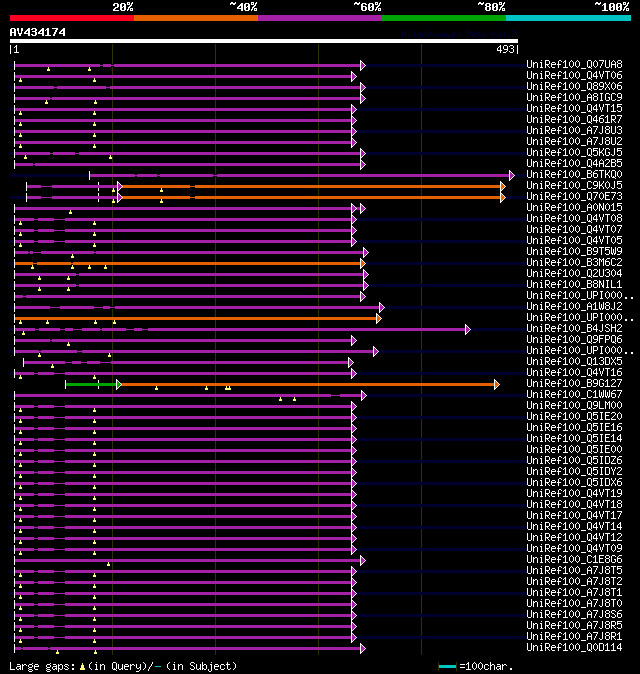This screenshot has width=640, height=674.
Task: Select the UniRef100_Q5KGJ5 label
Action: (574, 153)
